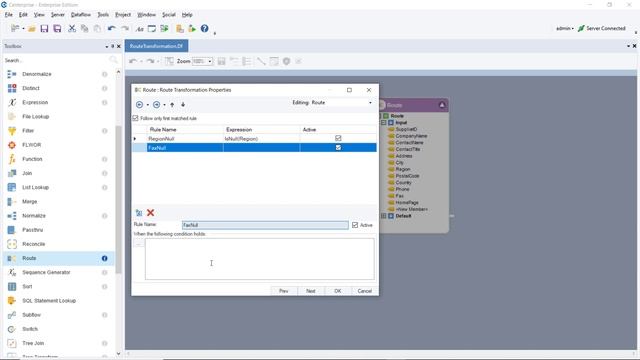Image resolution: width=640 pixels, height=360 pixels.
Task: Open the File menu
Action: 9,15
